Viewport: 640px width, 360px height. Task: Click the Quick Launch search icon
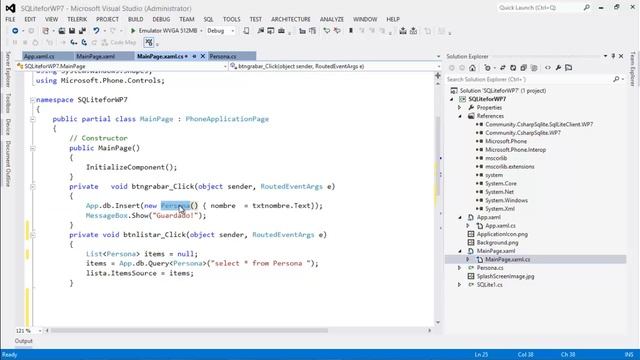click(587, 8)
